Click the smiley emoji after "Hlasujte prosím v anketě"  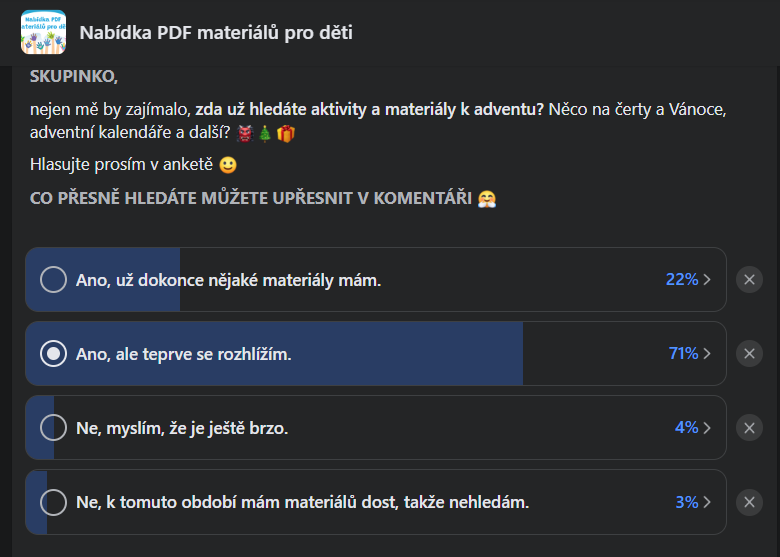click(x=228, y=165)
